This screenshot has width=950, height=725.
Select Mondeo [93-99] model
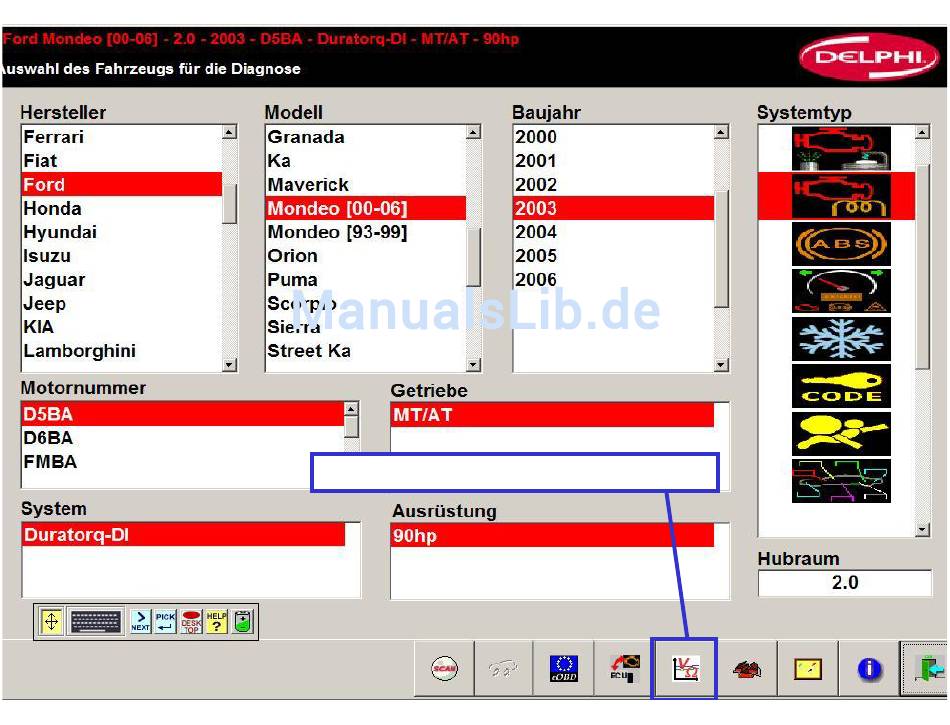tap(366, 232)
